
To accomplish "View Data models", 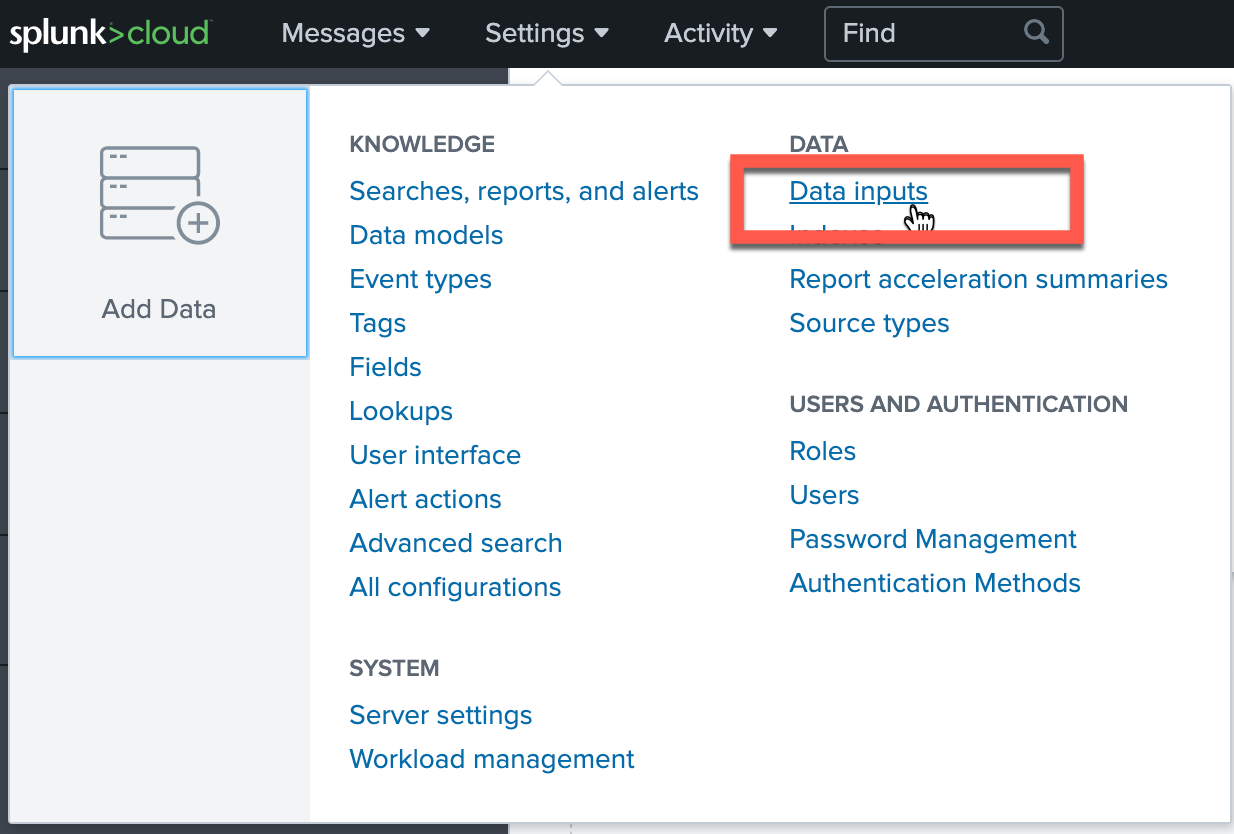I will (425, 235).
